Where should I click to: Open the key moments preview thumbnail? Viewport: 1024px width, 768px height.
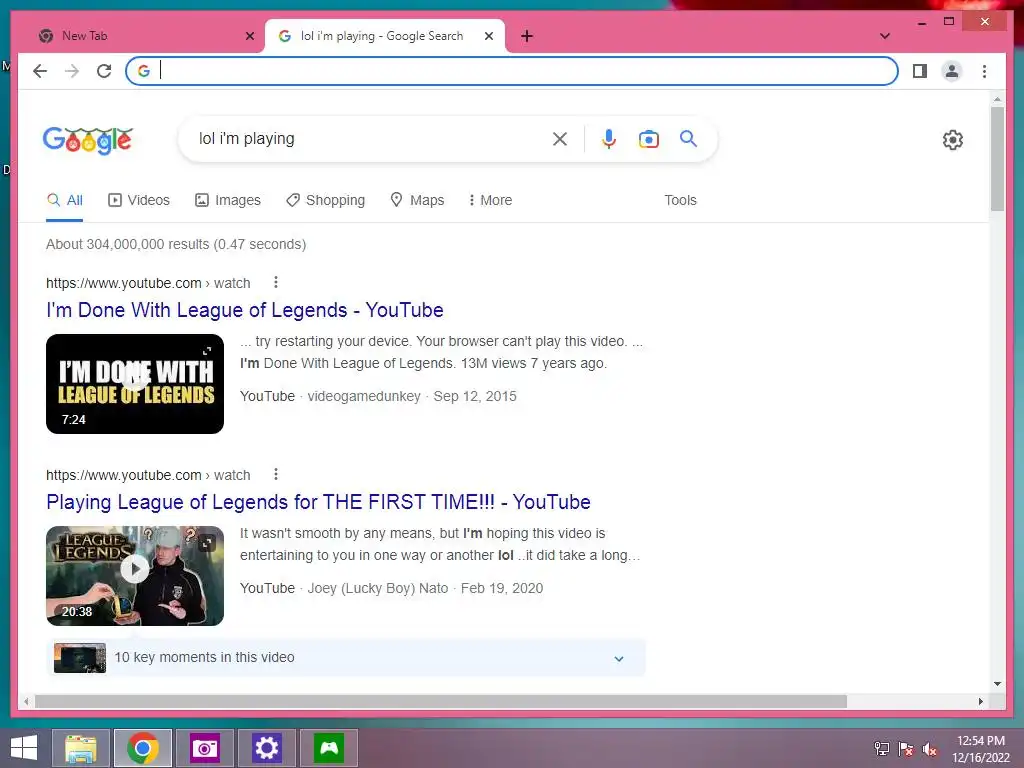click(x=80, y=658)
